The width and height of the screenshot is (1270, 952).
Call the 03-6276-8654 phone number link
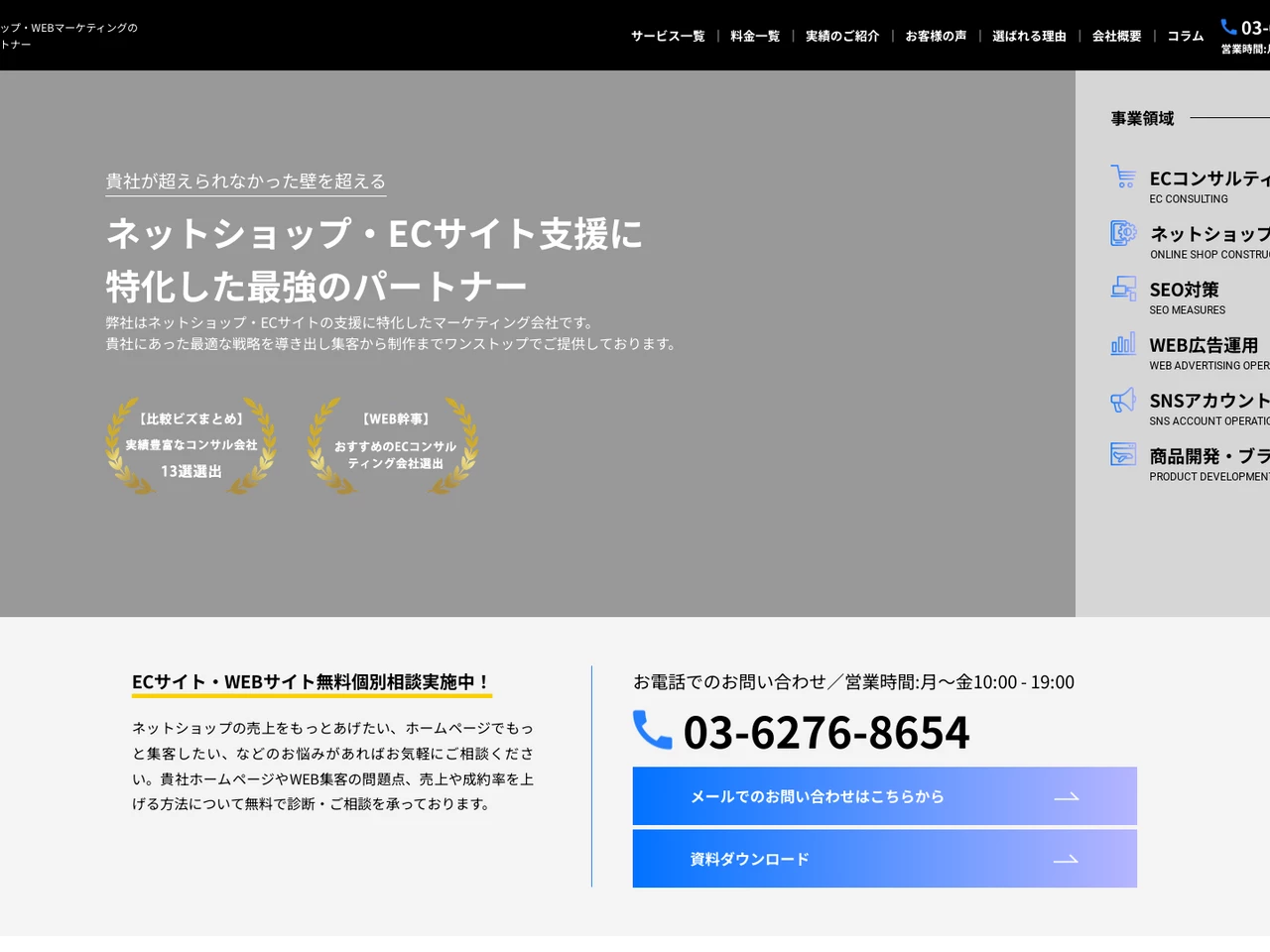click(826, 731)
